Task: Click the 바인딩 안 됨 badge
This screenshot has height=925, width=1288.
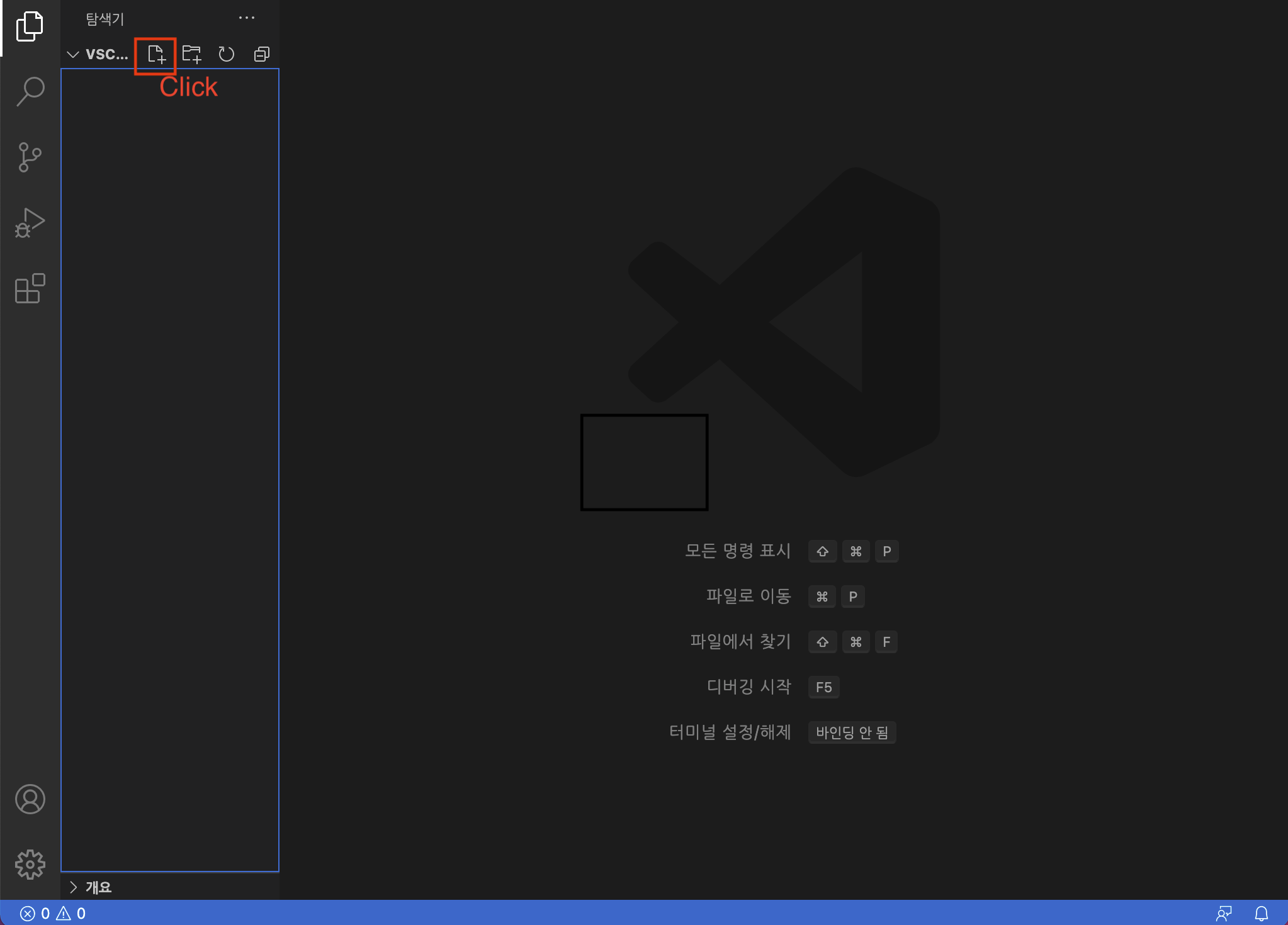Action: pyautogui.click(x=852, y=732)
